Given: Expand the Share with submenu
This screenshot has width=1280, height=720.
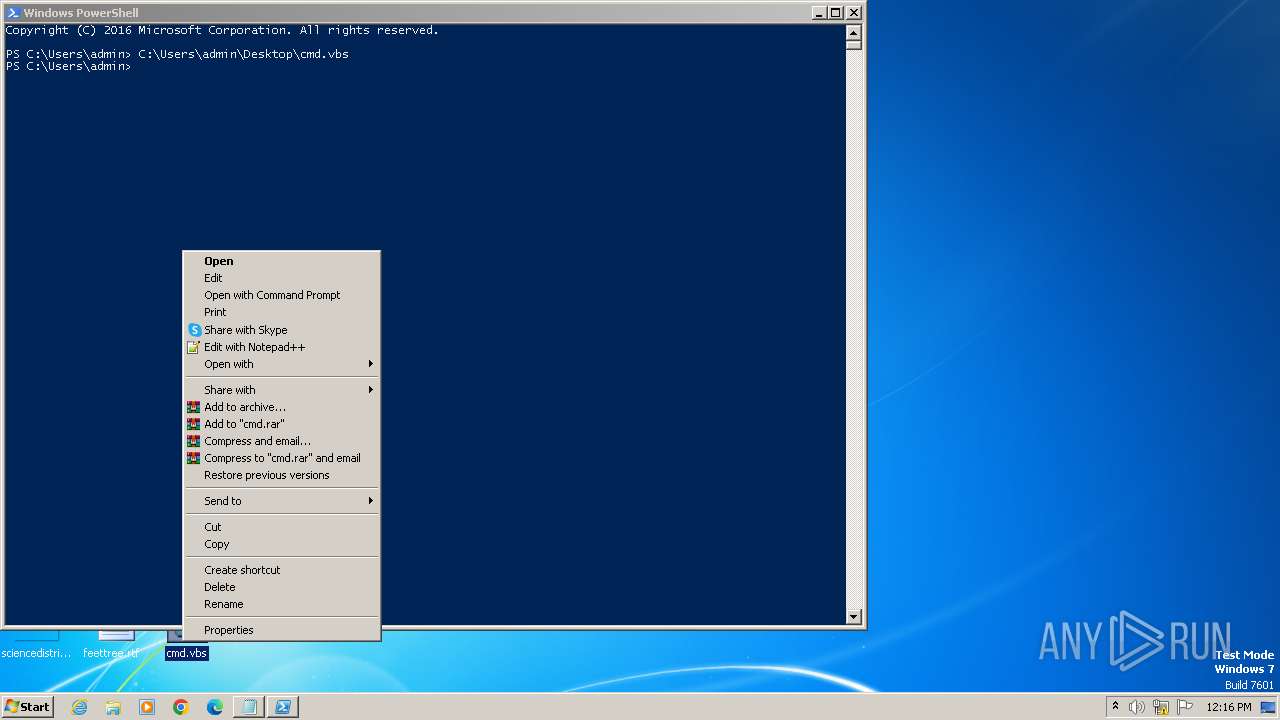Looking at the screenshot, I should pos(281,390).
